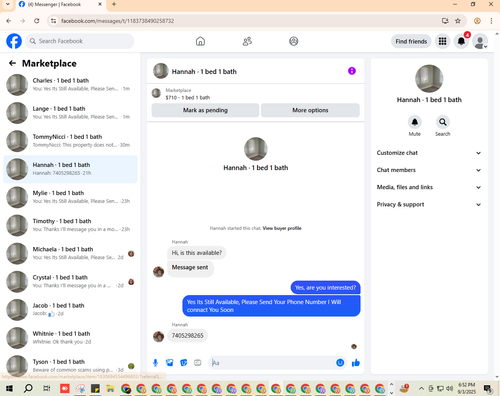
Task: Open the Friends icon in top navigation
Action: coord(247,41)
